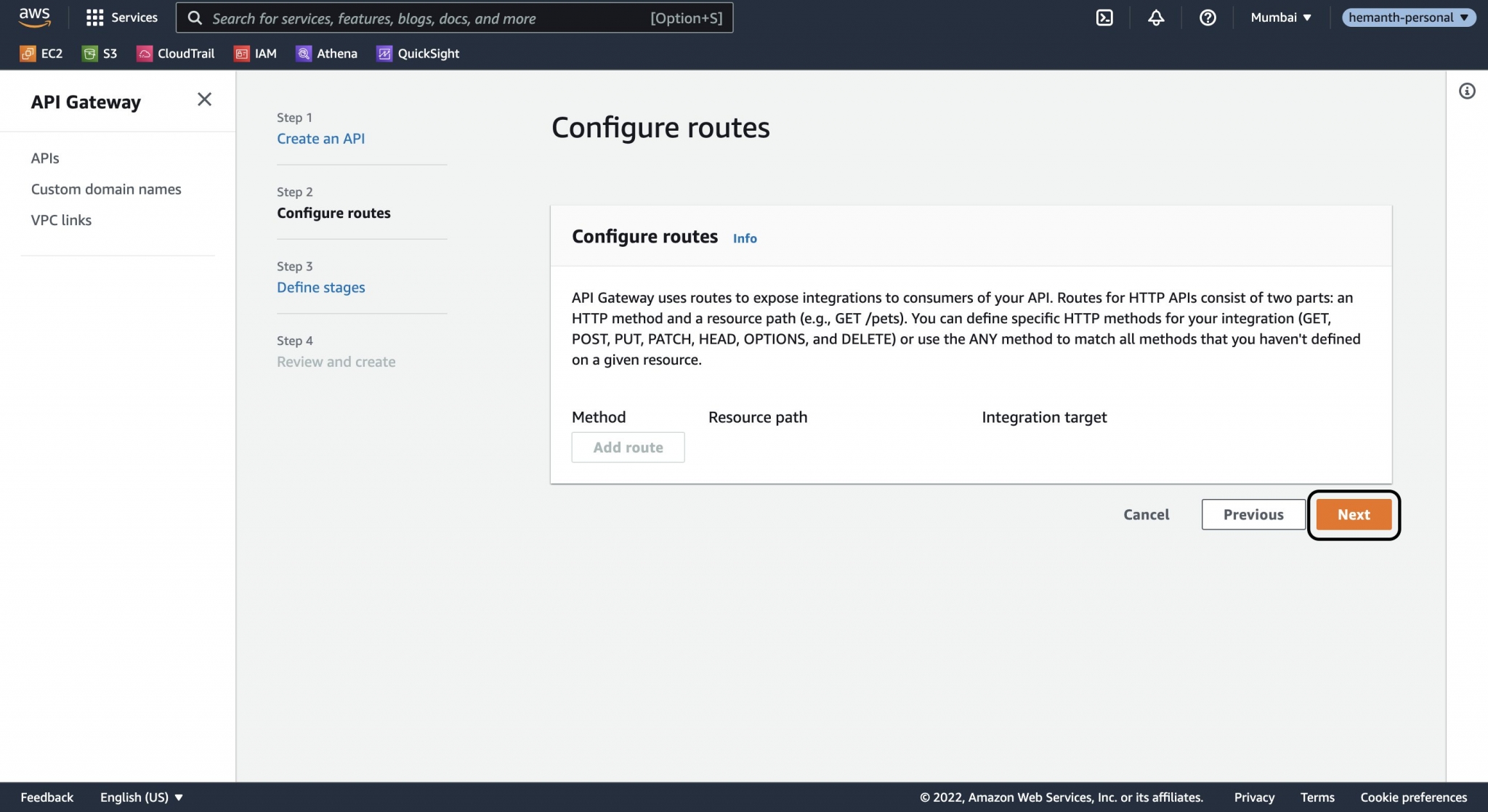The height and width of the screenshot is (812, 1488).
Task: Go back to the Create an API step
Action: click(320, 139)
